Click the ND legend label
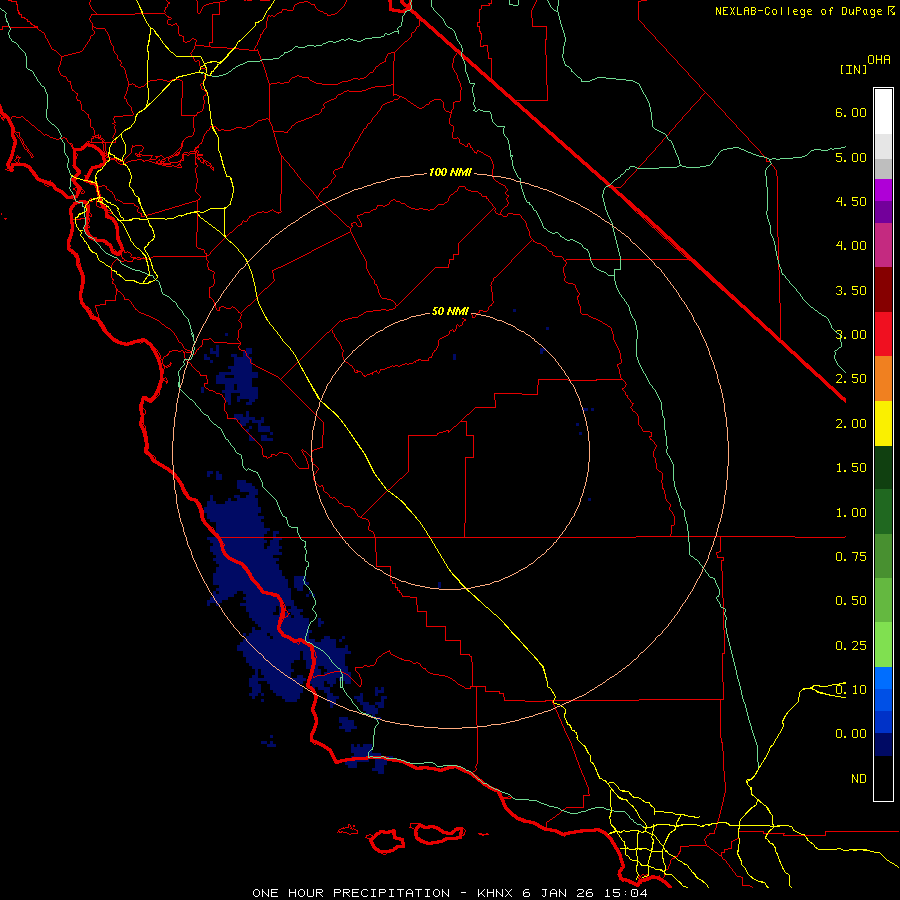900x900 pixels. (859, 779)
